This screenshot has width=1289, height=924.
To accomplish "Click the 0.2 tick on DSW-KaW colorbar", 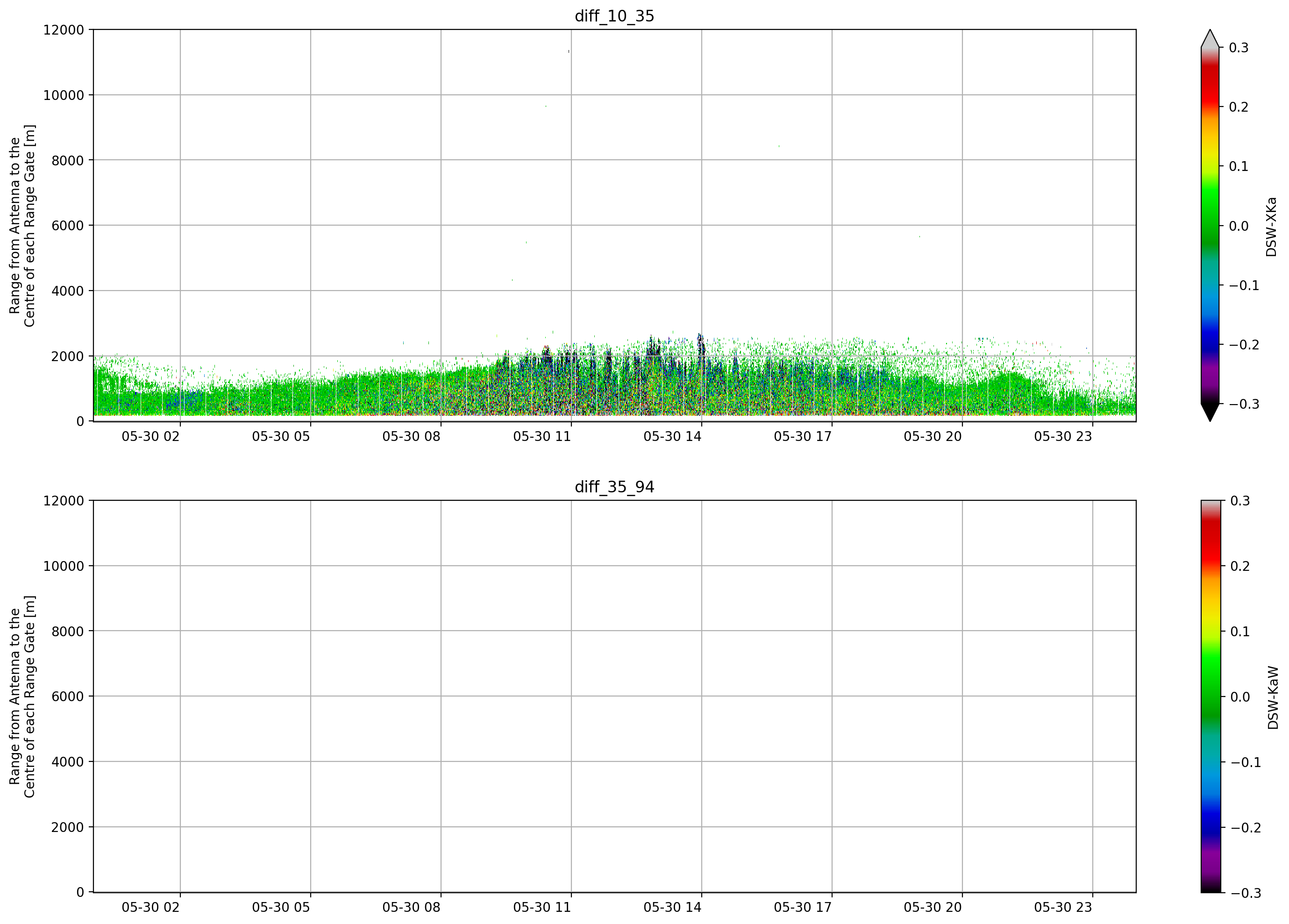I will [x=1240, y=566].
